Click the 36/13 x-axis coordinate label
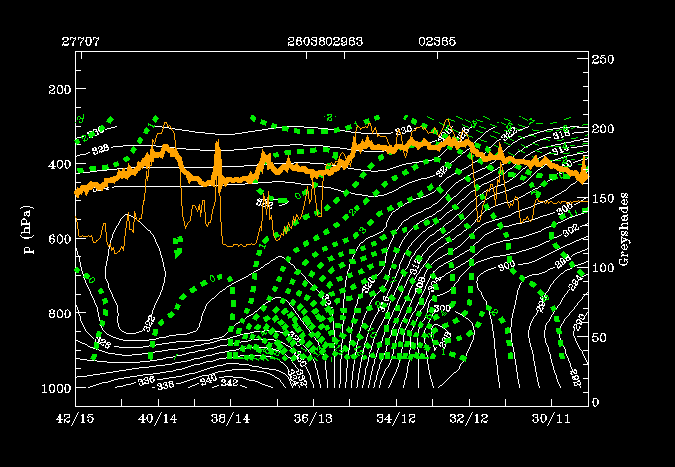675x467 pixels. (x=314, y=417)
